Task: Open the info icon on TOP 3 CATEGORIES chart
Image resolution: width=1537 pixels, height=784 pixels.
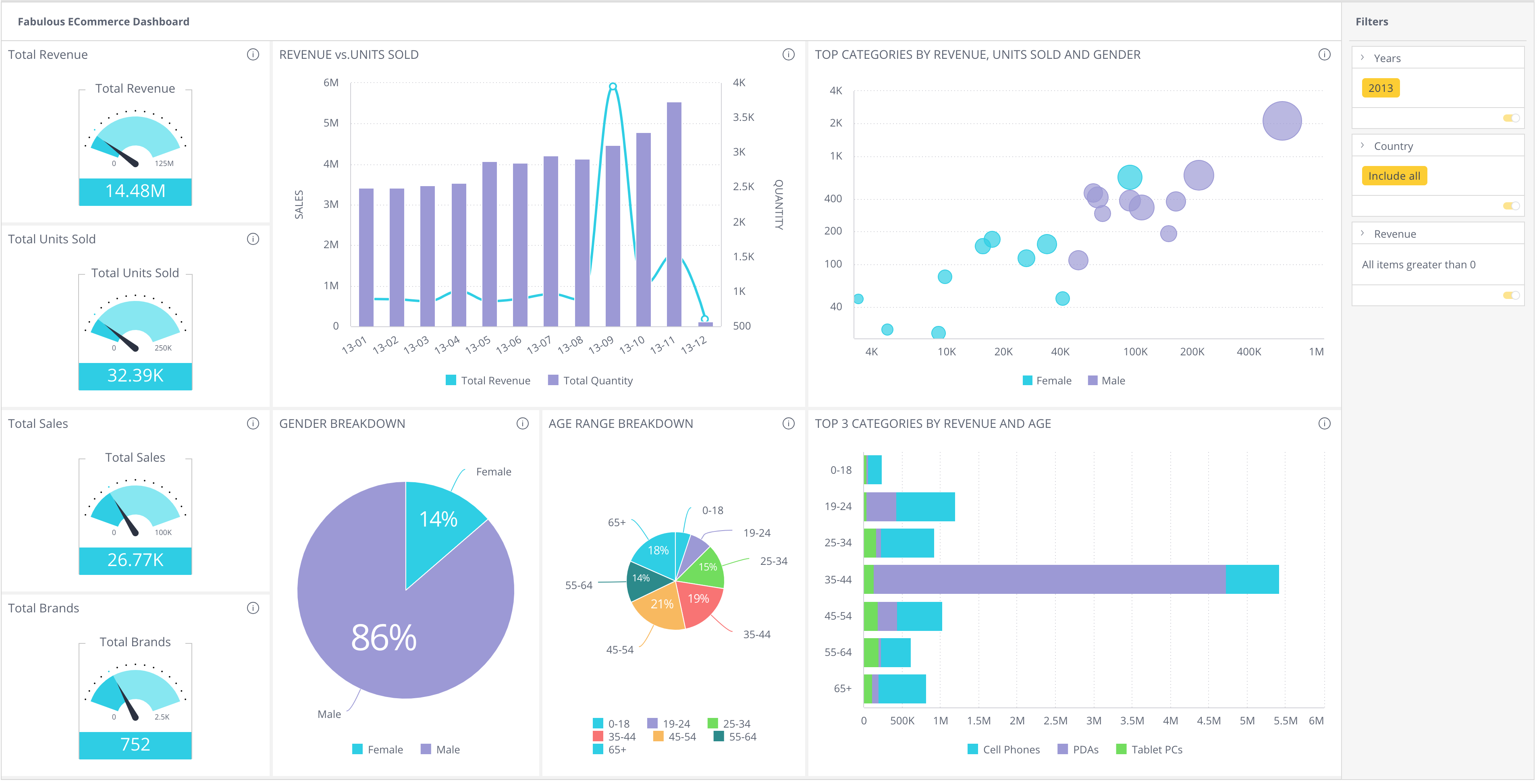Action: click(x=1325, y=423)
